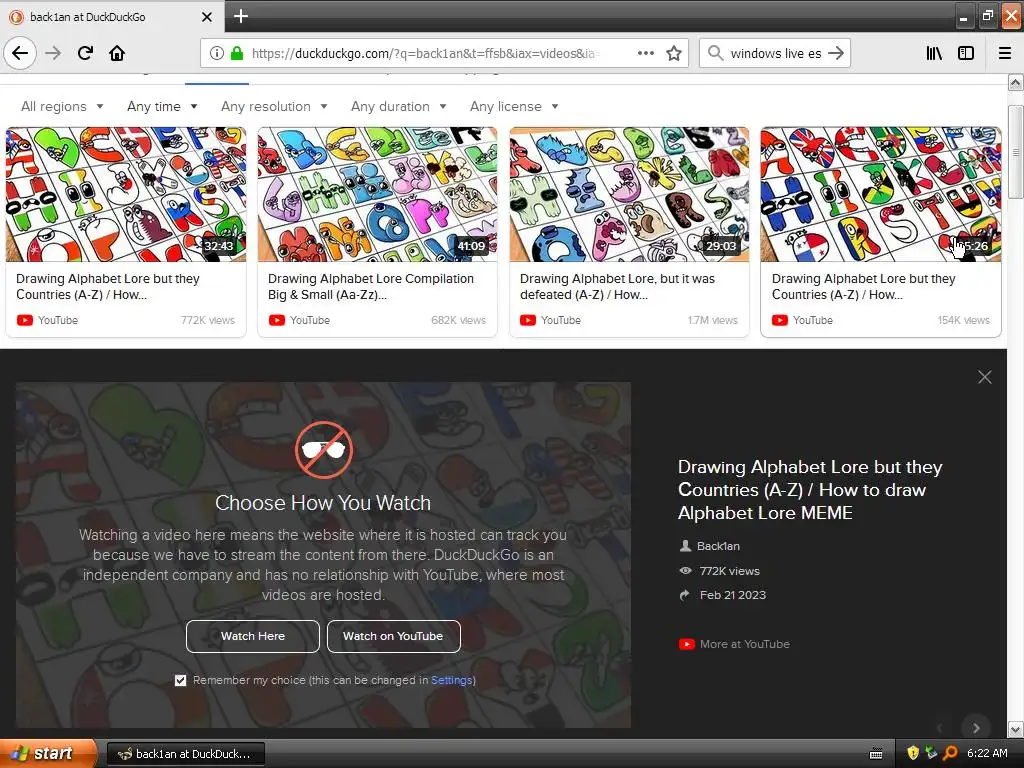The height and width of the screenshot is (768, 1024).
Task: Open a new browser tab
Action: [x=241, y=16]
